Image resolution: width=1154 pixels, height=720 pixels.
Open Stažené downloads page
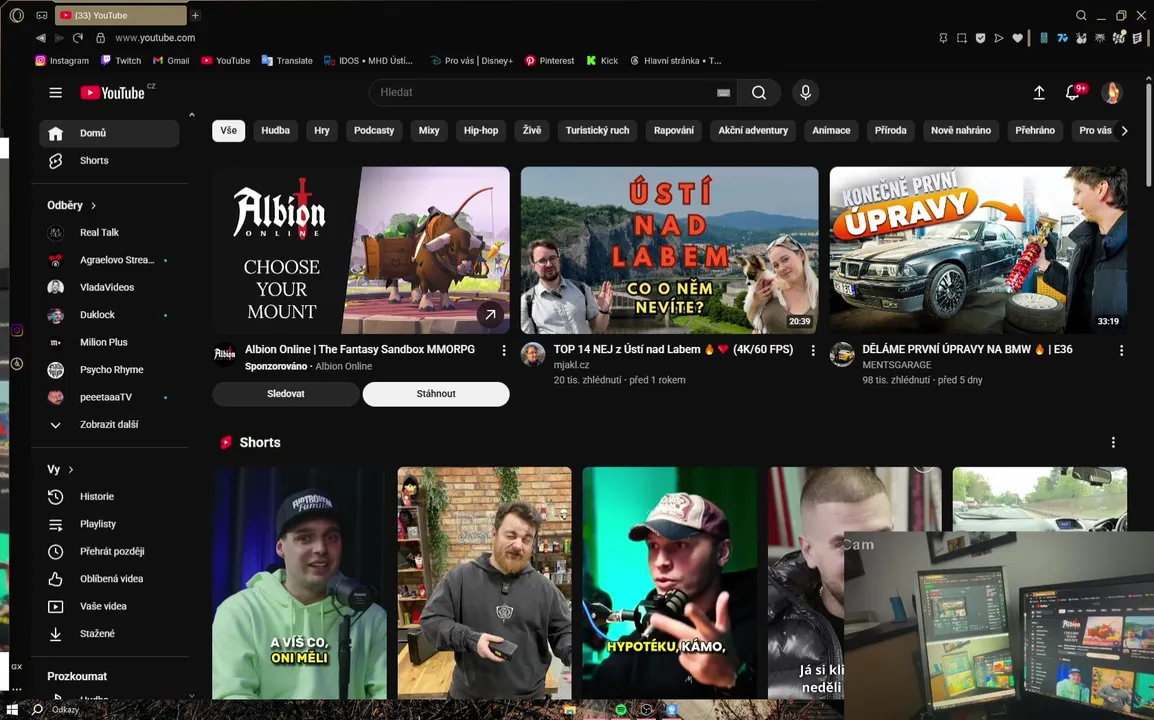109,634
